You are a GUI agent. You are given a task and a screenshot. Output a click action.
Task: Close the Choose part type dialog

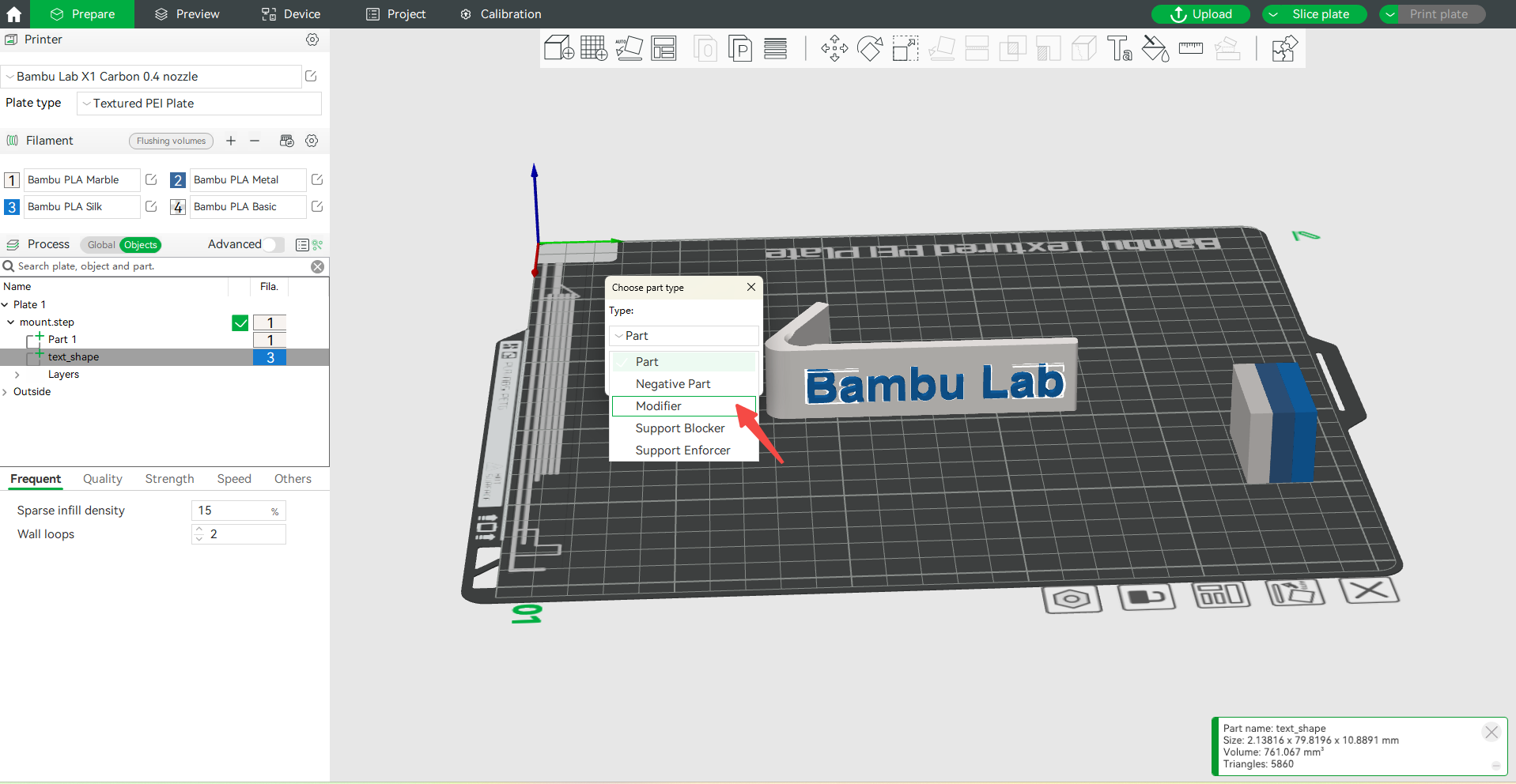click(x=751, y=287)
